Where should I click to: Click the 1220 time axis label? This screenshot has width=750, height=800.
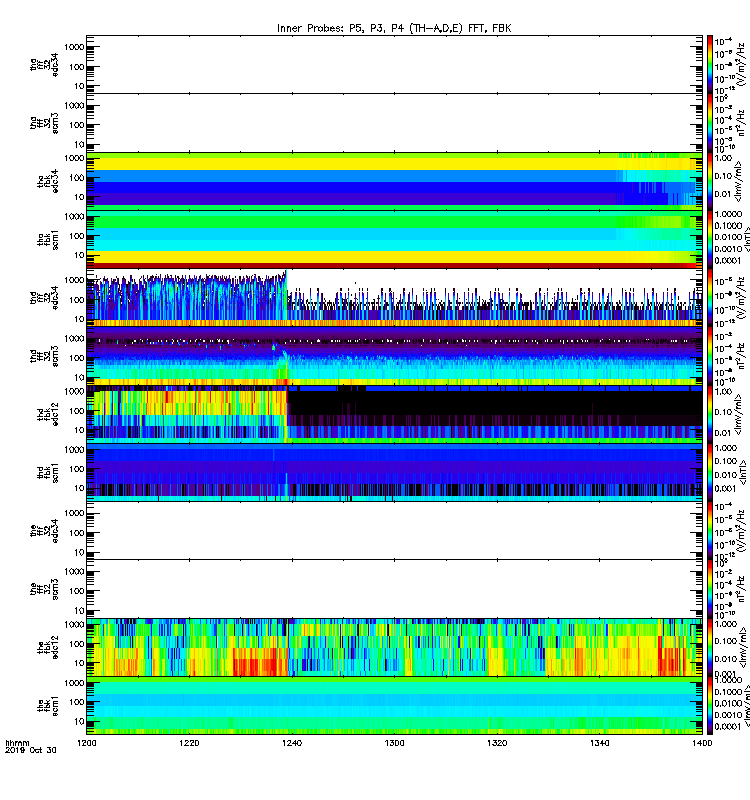point(189,743)
